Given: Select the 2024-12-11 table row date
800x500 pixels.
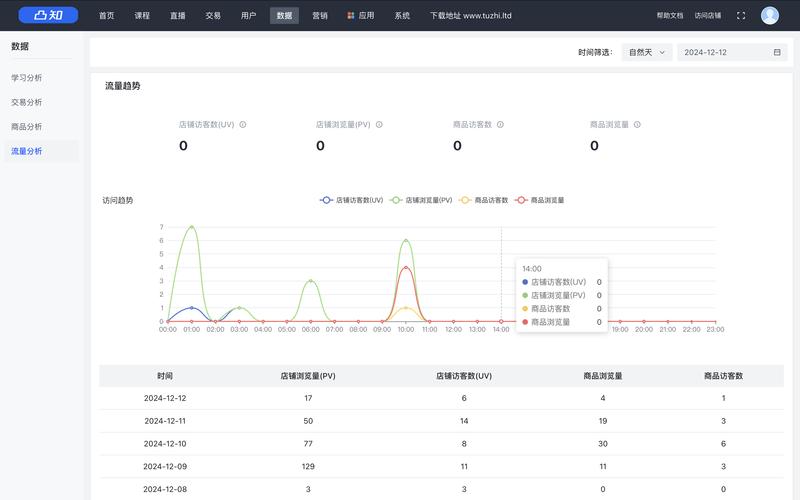Looking at the screenshot, I should (x=165, y=421).
